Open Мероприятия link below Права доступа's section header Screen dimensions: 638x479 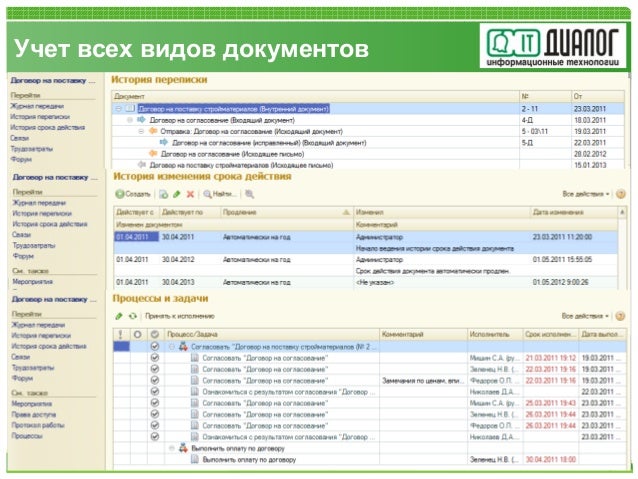point(32,404)
